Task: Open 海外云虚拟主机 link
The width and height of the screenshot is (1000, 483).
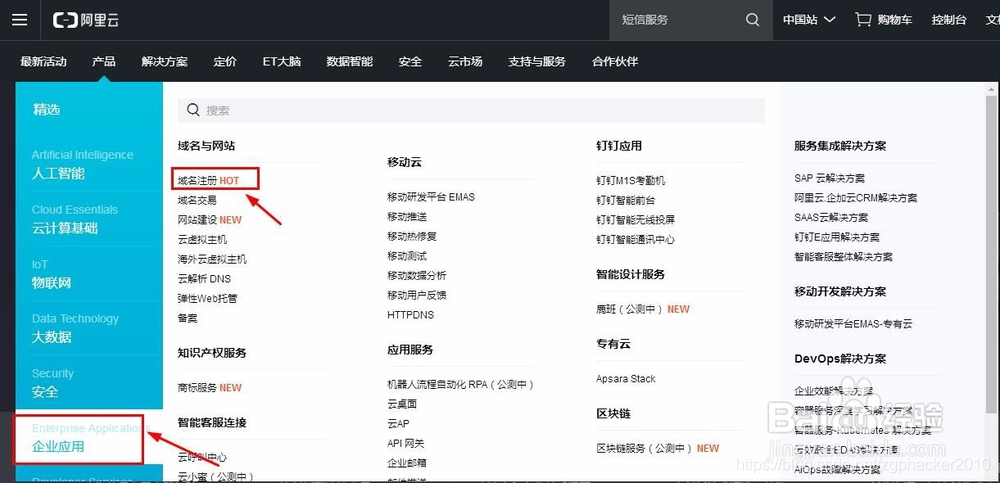Action: click(212, 259)
